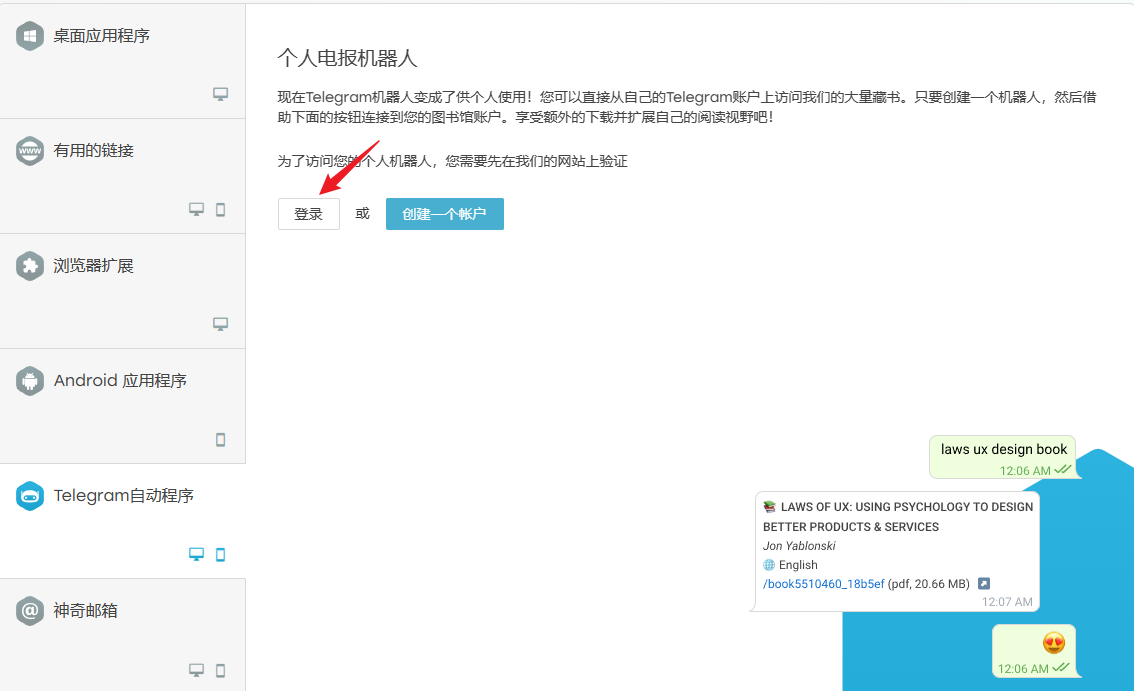Open the 有用的链接 sidebar section
Screen dimensions: 1134x691
point(94,151)
